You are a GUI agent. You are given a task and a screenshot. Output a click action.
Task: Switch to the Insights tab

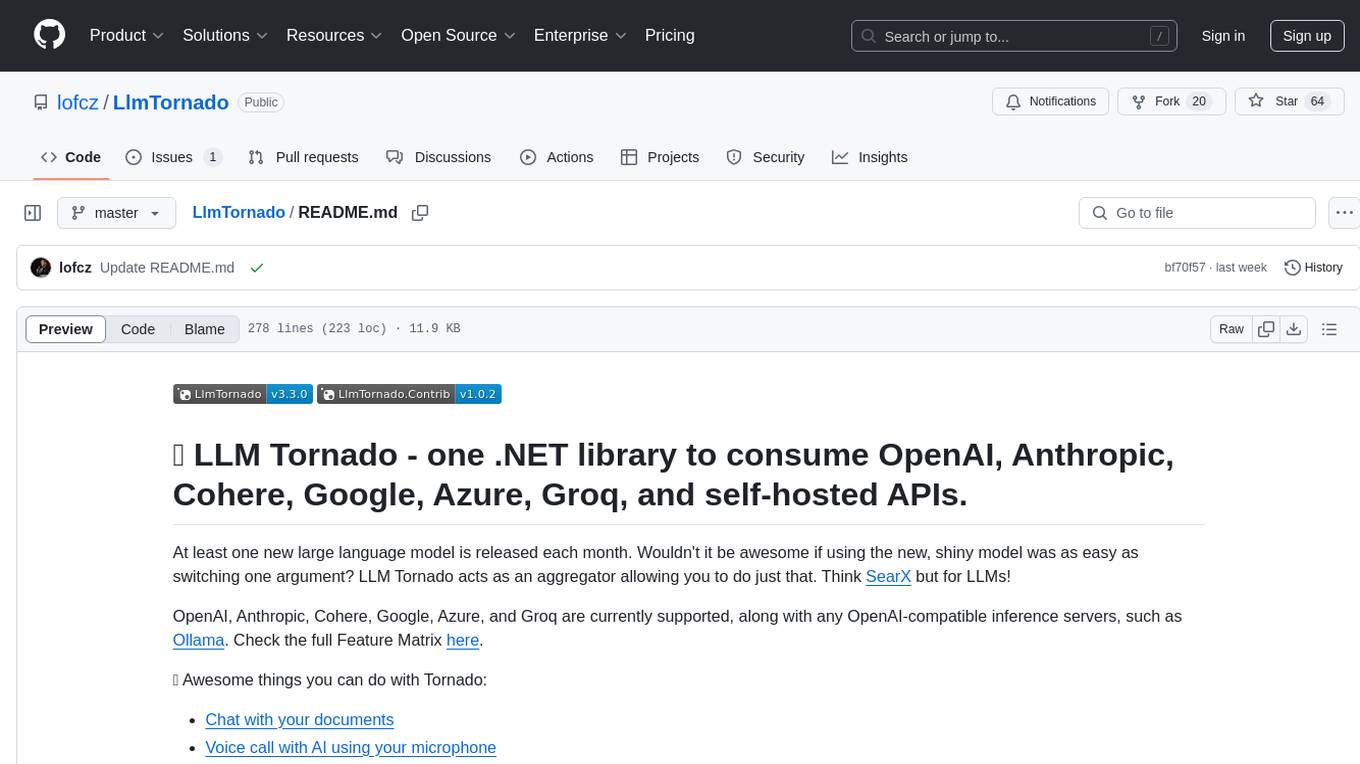tap(870, 157)
